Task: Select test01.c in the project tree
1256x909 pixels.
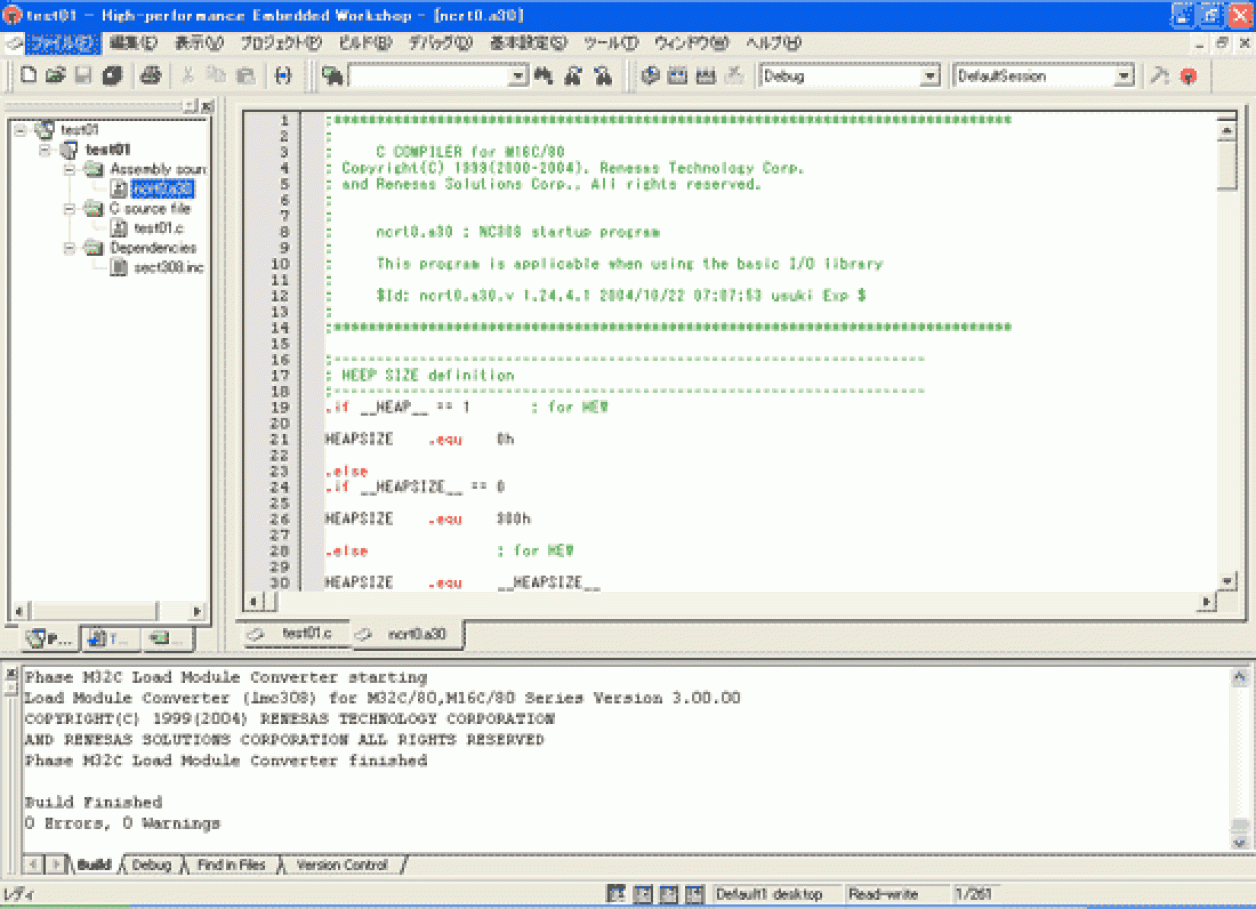Action: (x=158, y=228)
